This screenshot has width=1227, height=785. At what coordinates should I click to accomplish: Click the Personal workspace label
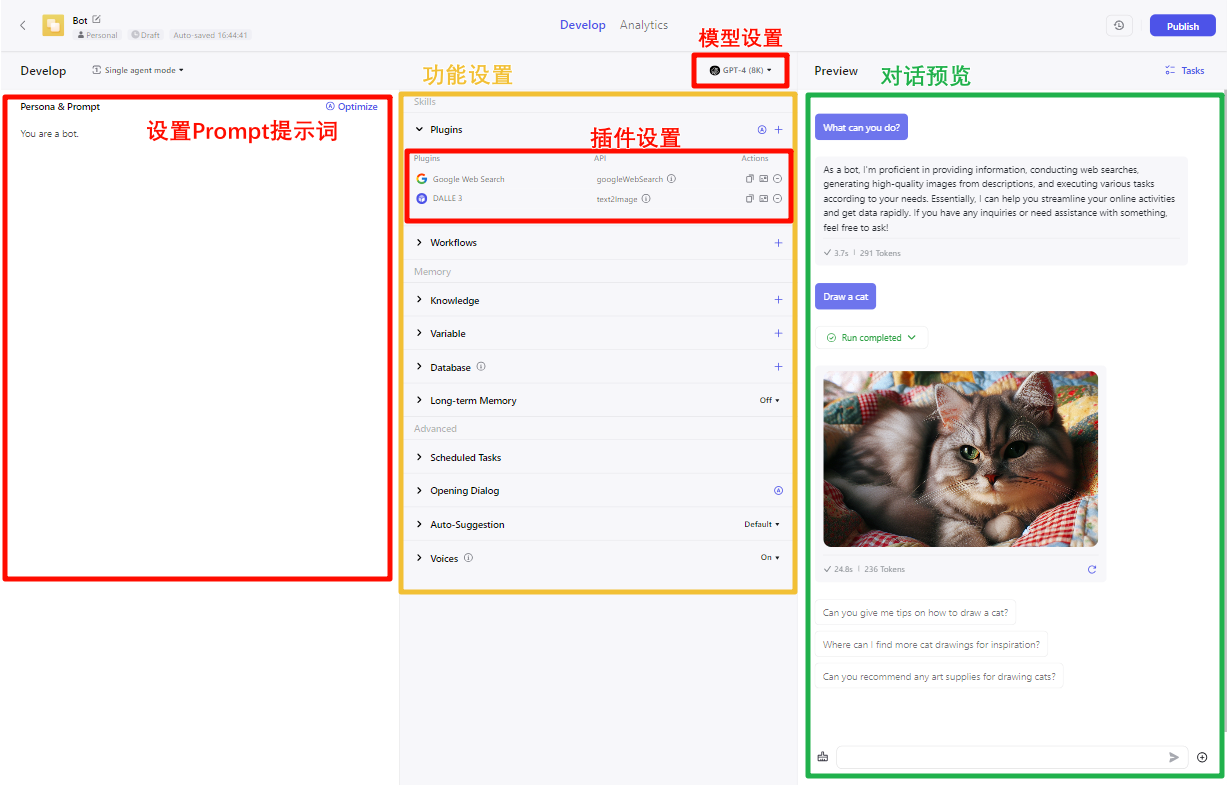(98, 35)
